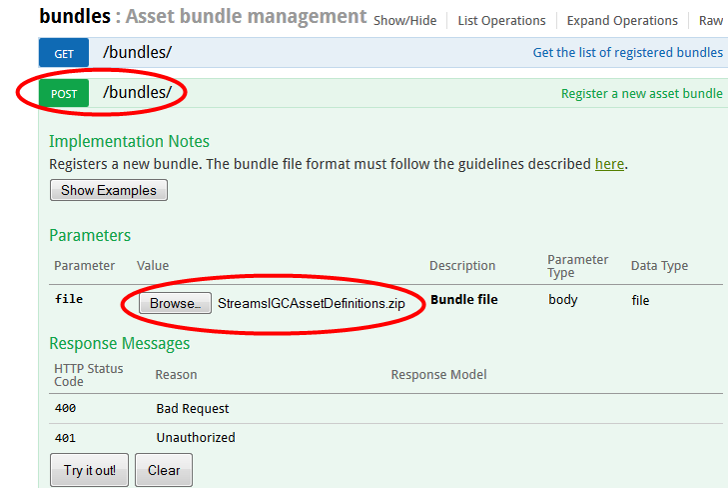Open the guidelines 'here' link
Screen dimensions: 728x488
609,164
